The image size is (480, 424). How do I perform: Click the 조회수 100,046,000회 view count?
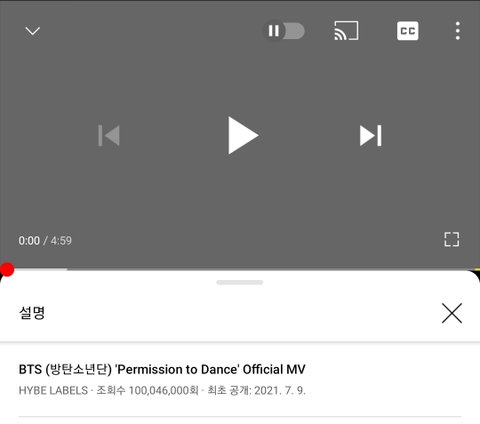coord(148,390)
